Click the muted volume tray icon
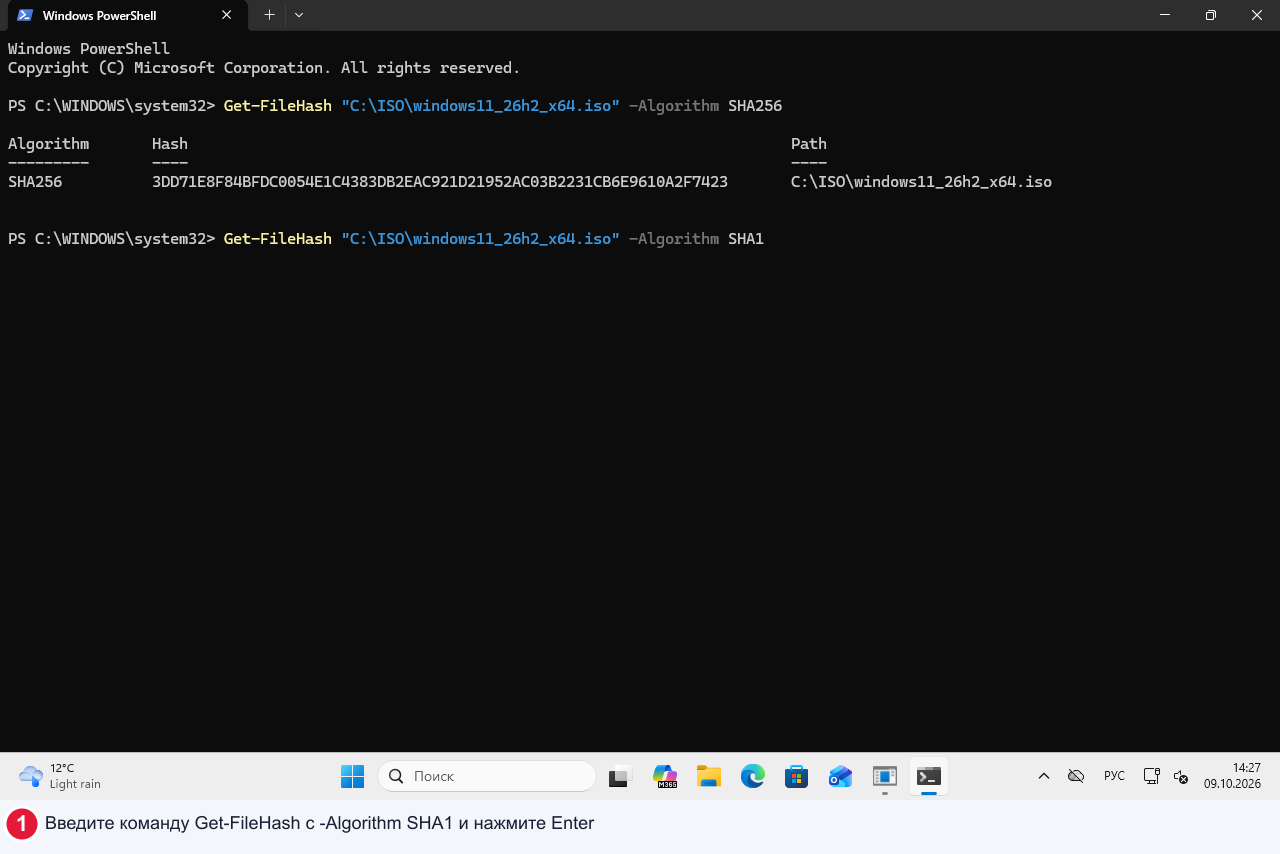This screenshot has height=854, width=1280. [x=1181, y=776]
